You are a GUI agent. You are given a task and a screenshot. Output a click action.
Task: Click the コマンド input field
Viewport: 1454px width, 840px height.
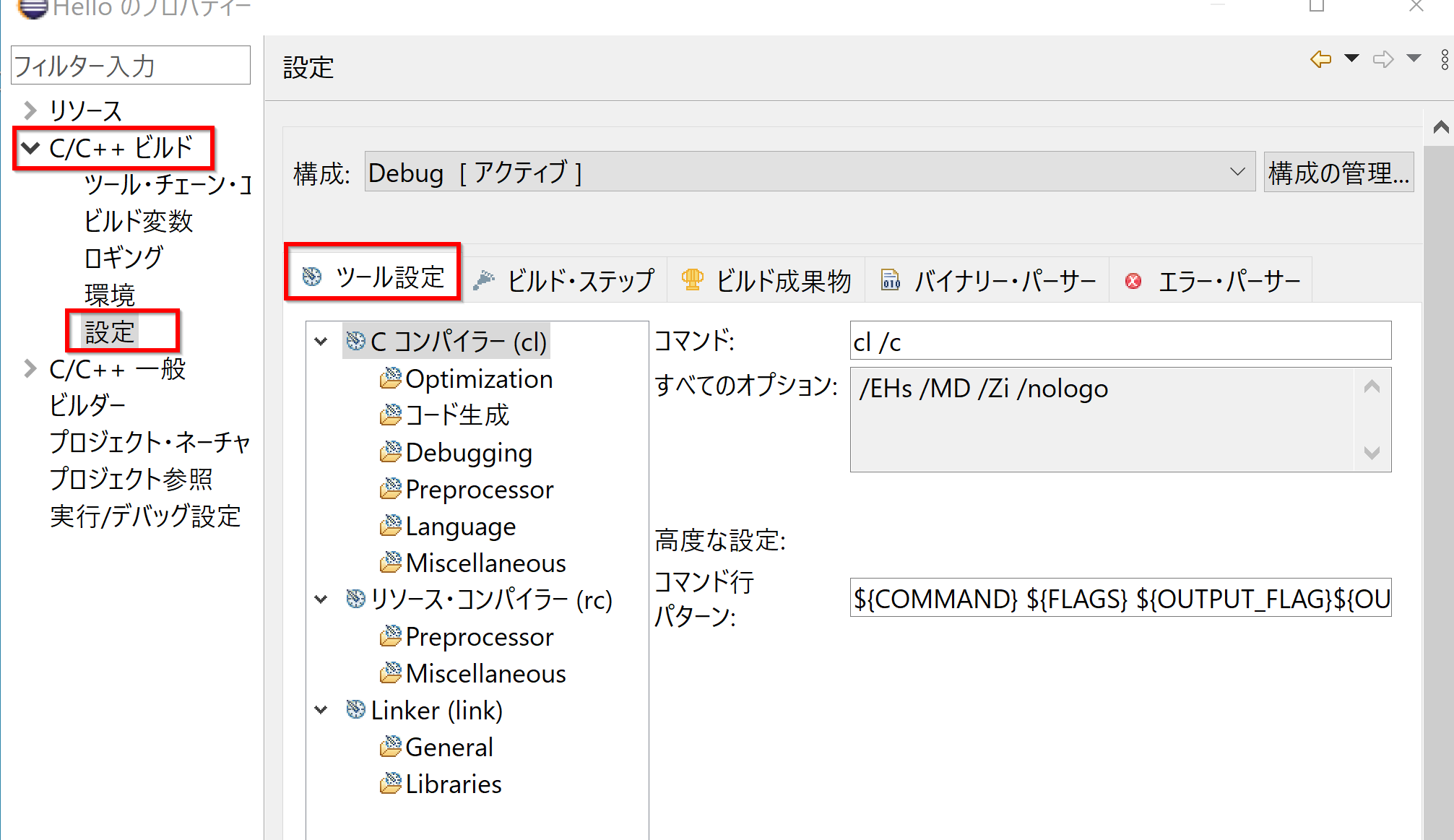[1120, 341]
